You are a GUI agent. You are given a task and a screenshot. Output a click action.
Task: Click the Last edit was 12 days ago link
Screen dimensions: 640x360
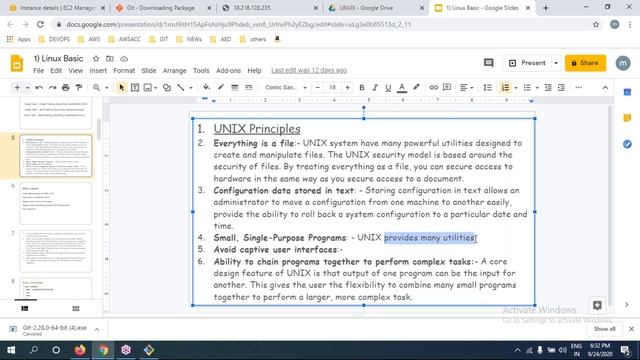tap(309, 71)
